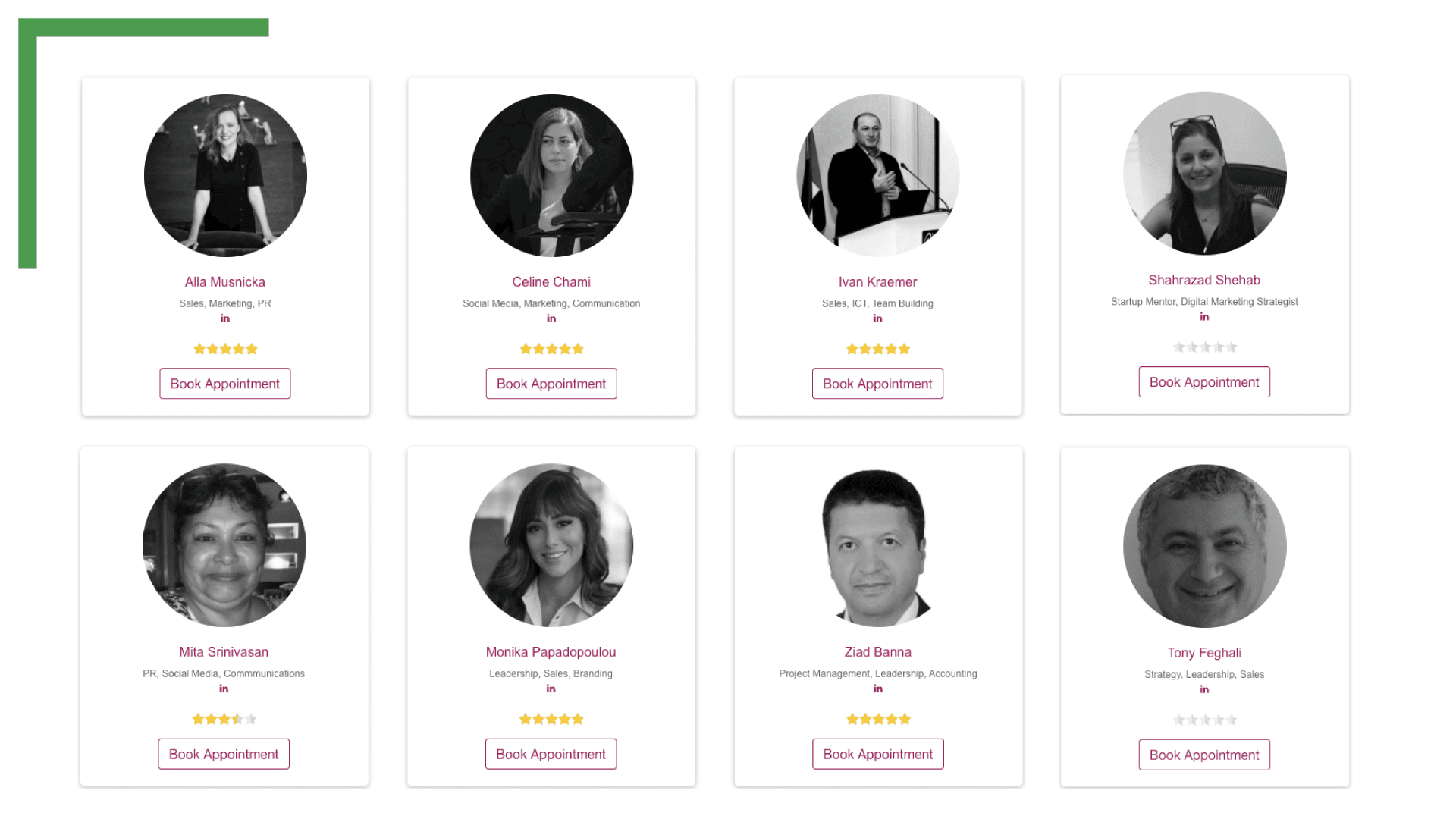Open Monika Papadopoulou's name link

pos(551,652)
